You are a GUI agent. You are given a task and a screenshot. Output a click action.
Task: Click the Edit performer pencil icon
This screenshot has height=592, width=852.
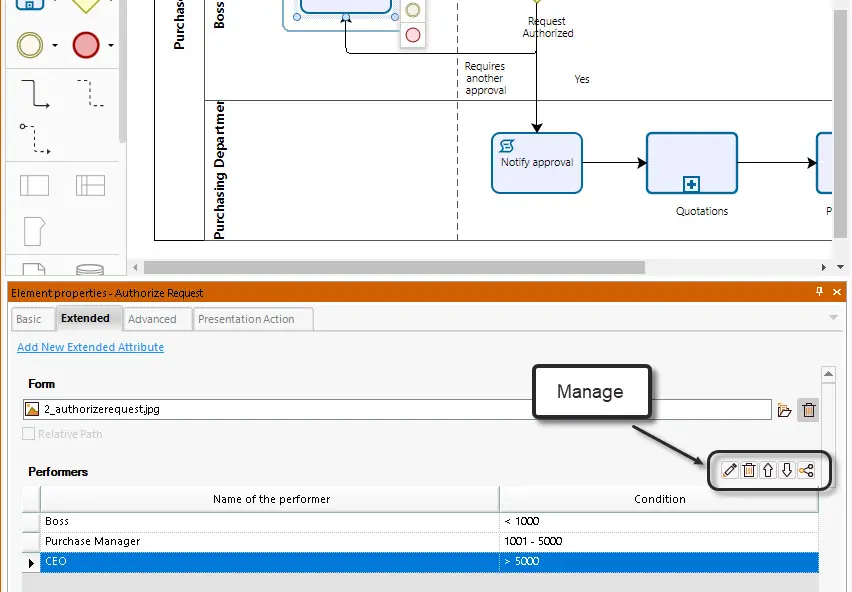(730, 470)
